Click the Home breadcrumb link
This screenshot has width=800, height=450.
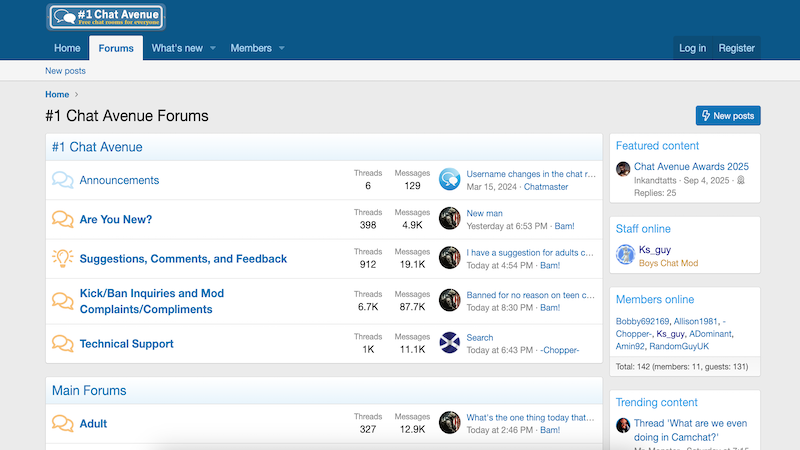click(57, 94)
